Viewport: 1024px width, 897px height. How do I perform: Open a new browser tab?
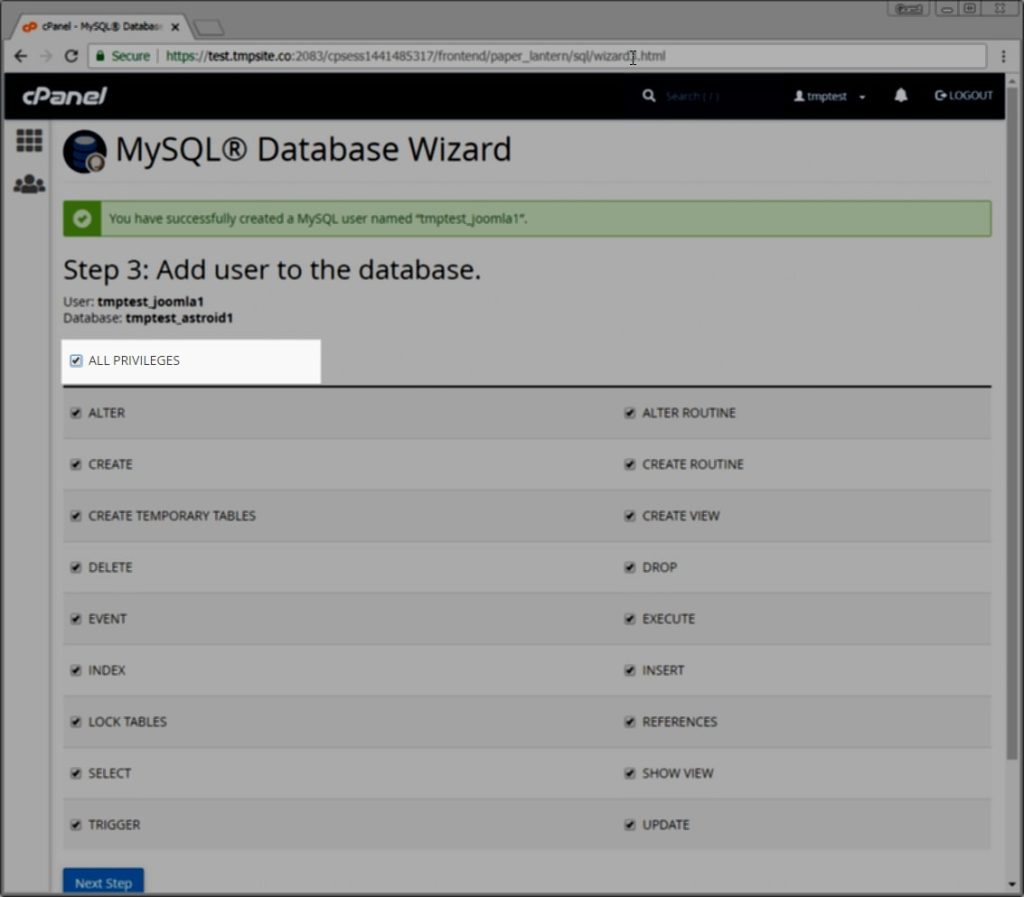(x=209, y=27)
